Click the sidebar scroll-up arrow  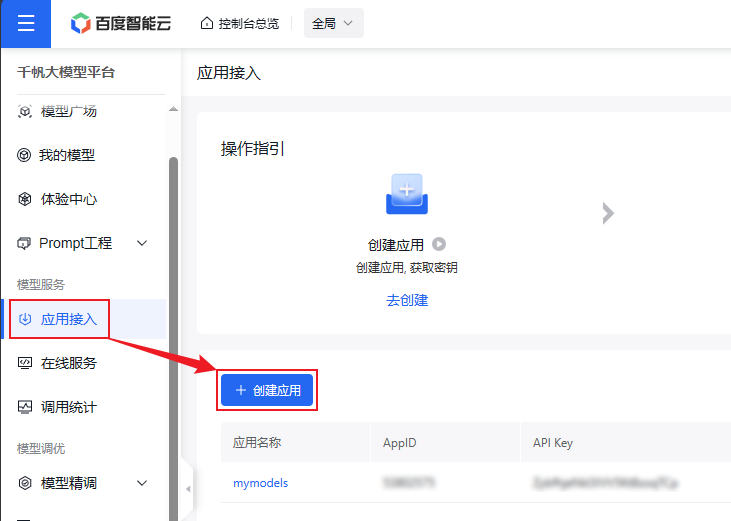pos(173,109)
